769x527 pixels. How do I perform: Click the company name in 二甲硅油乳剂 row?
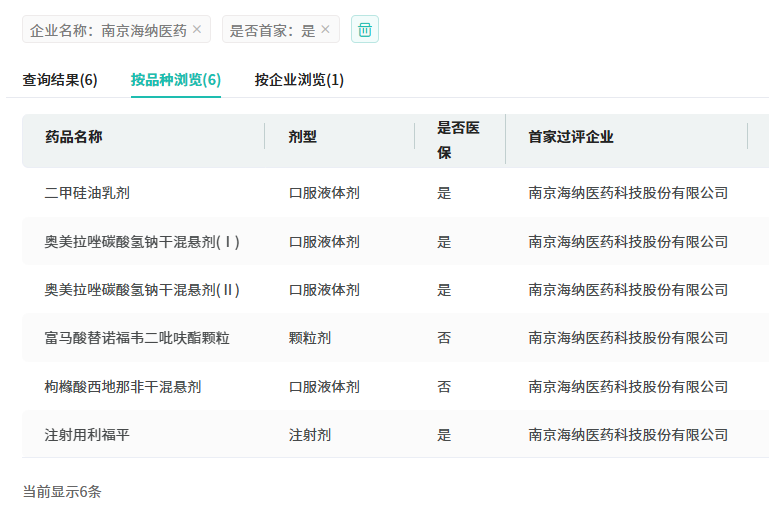(x=628, y=193)
